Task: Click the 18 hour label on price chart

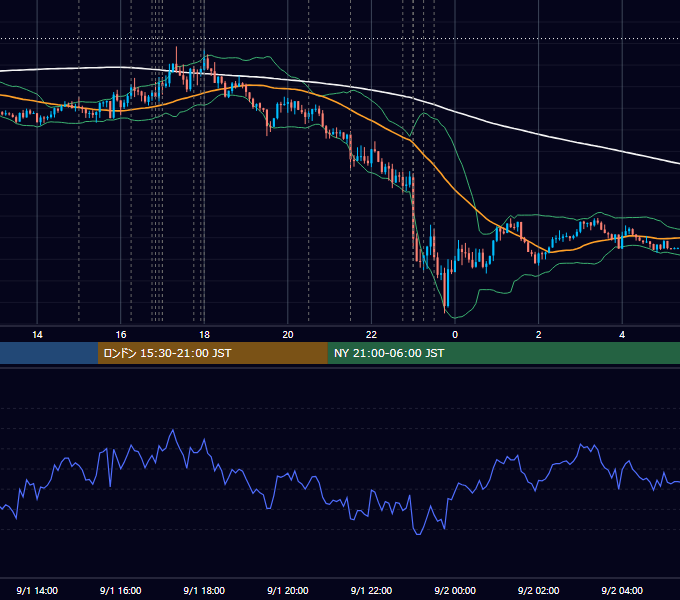Action: pos(204,335)
